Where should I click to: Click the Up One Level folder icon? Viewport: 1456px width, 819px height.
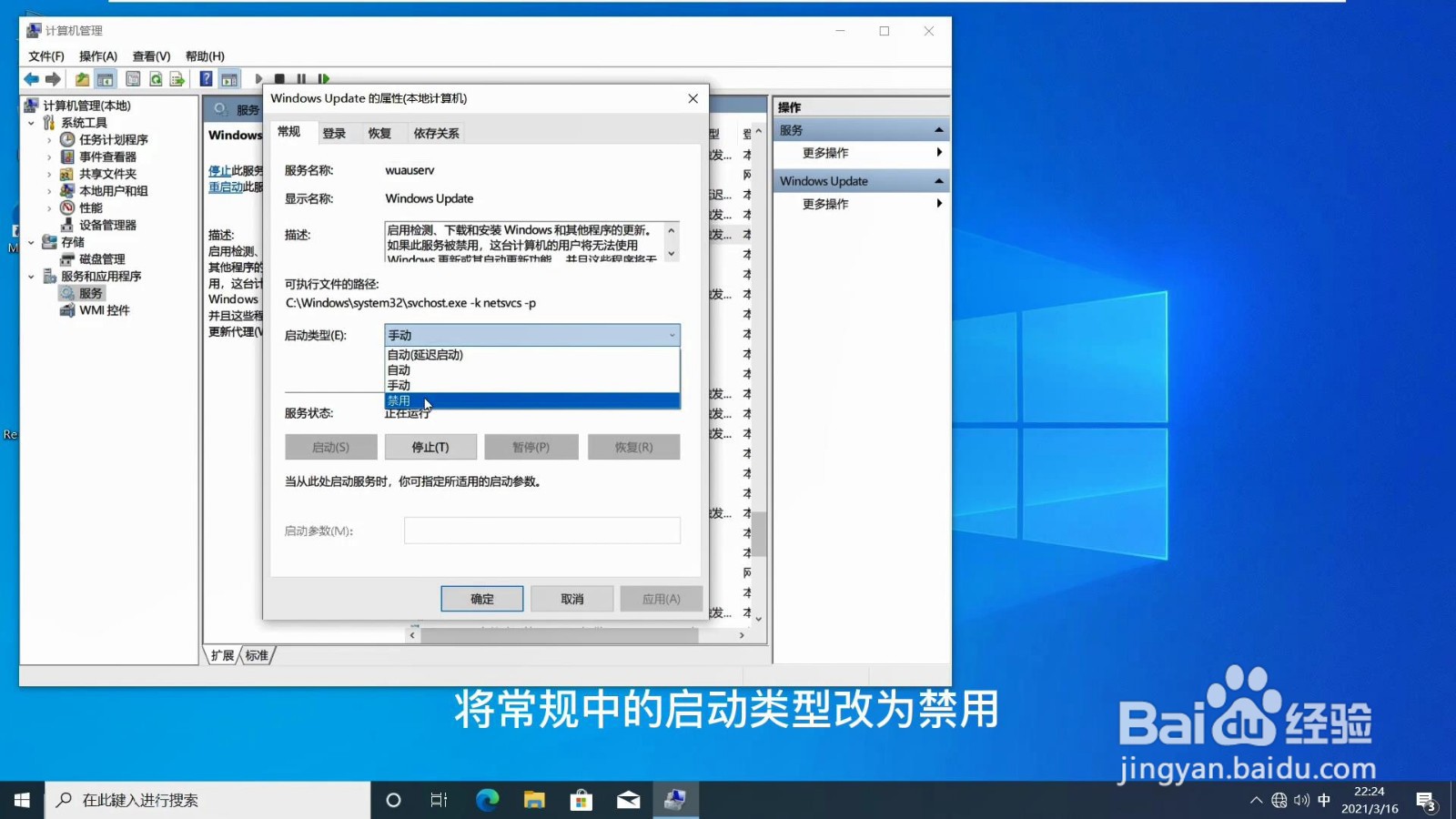click(x=82, y=79)
